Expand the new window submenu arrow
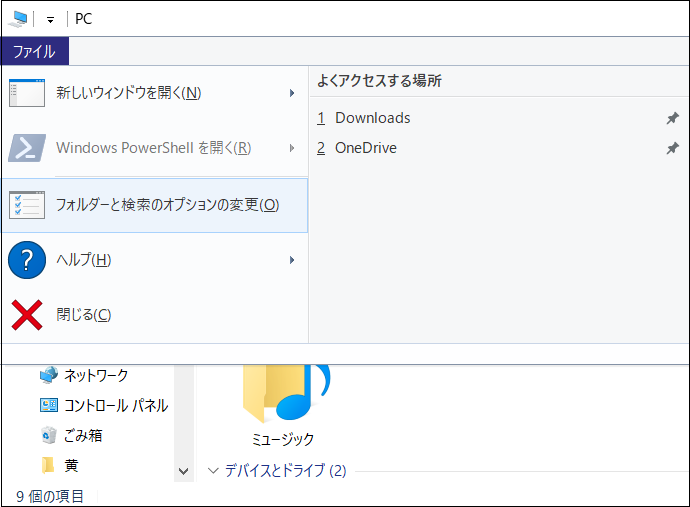 [x=292, y=93]
